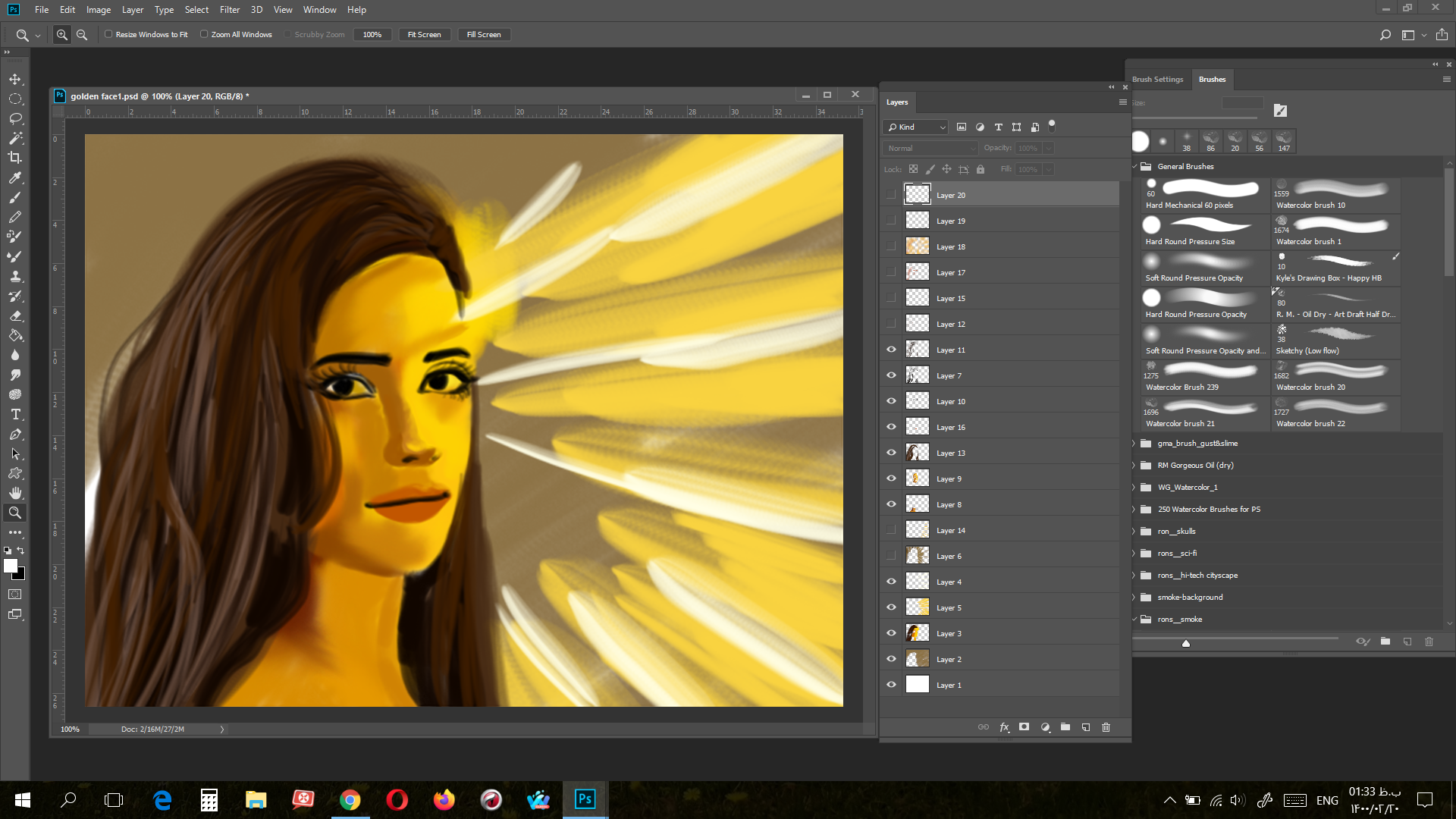Screen dimensions: 1456x819
Task: Hide Layer 13 eye icon
Action: point(891,453)
